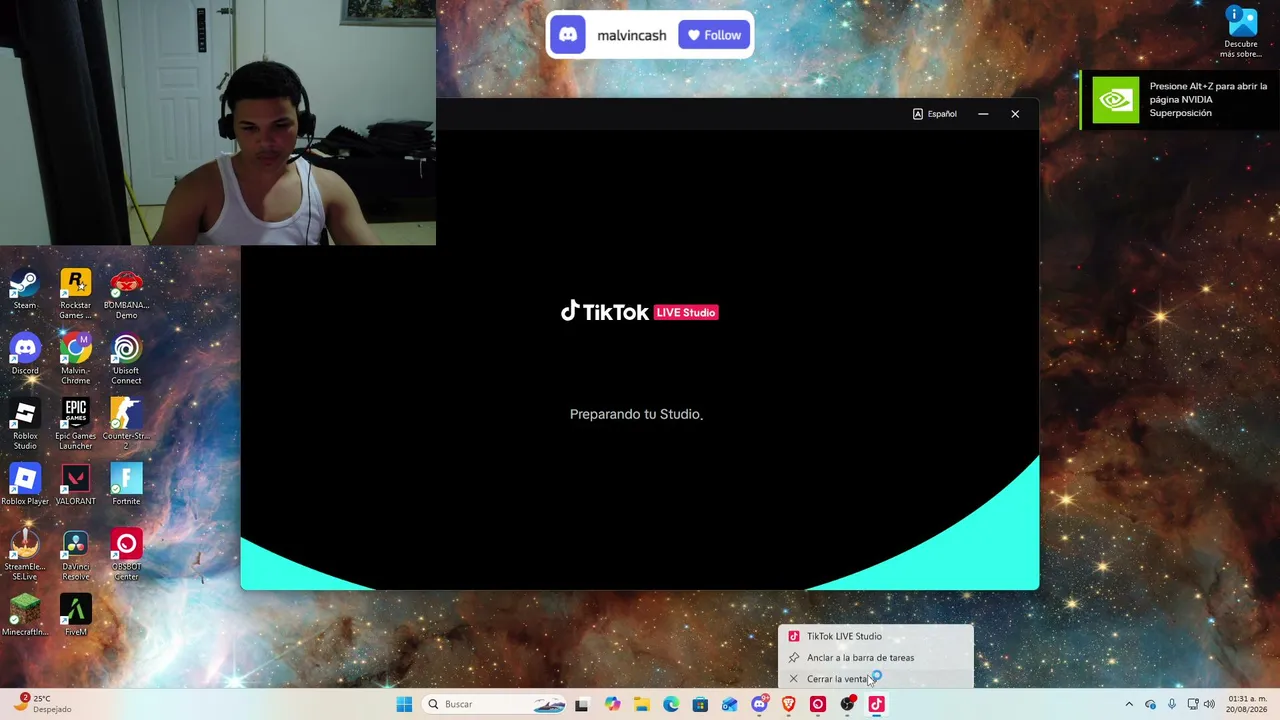Show hidden system tray icons
1280x720 pixels.
(x=1129, y=704)
